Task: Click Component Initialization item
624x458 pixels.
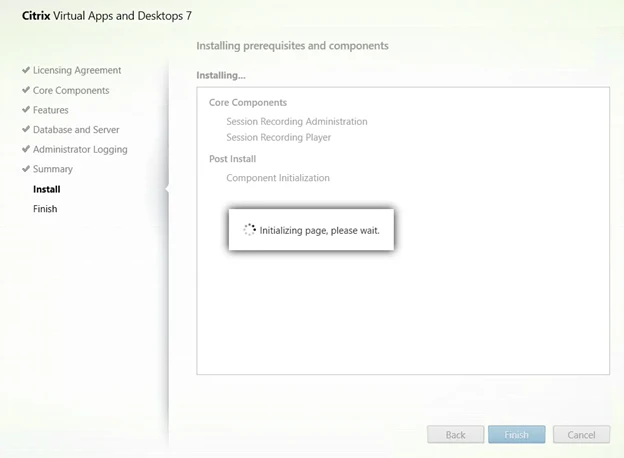Action: 278,178
